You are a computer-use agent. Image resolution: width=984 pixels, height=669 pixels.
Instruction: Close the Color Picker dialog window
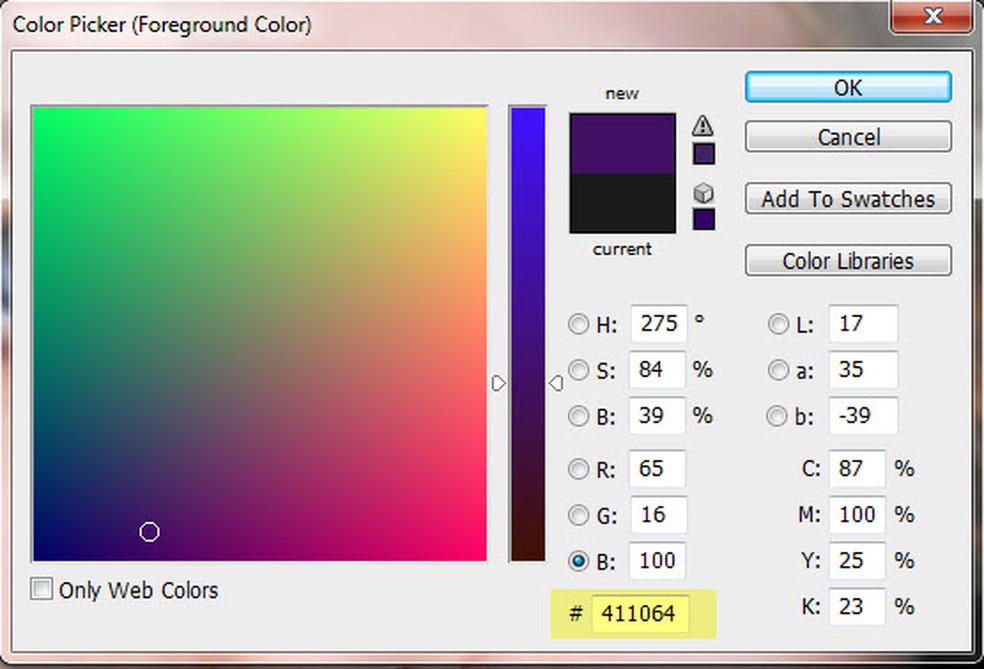coord(932,17)
